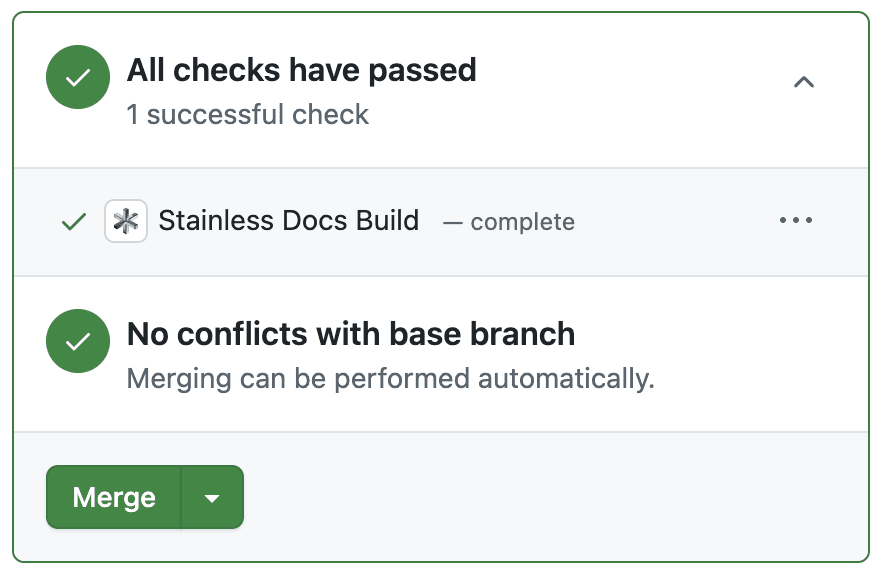Click the green check circle beside All checks passed
Screen dimensions: 882x574
(x=78, y=77)
